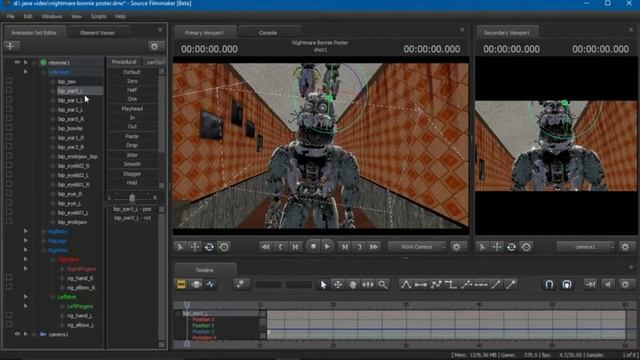This screenshot has height=360, width=640.
Task: Choose the timeline scale keys tool
Action: pyautogui.click(x=368, y=284)
